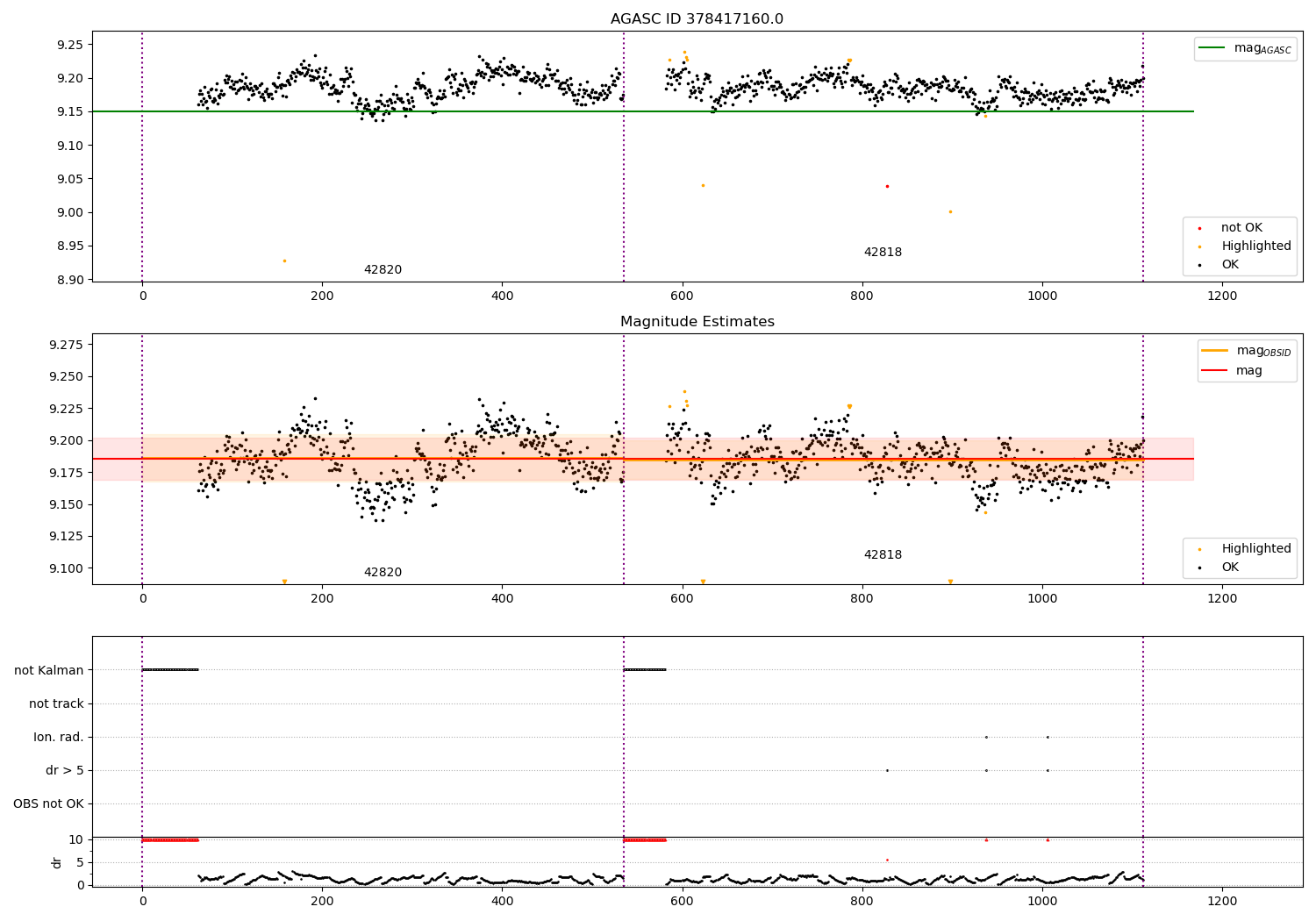This screenshot has height=921, width=1316.
Task: Click the red "not OK" point near 9.04
Action: 887,186
